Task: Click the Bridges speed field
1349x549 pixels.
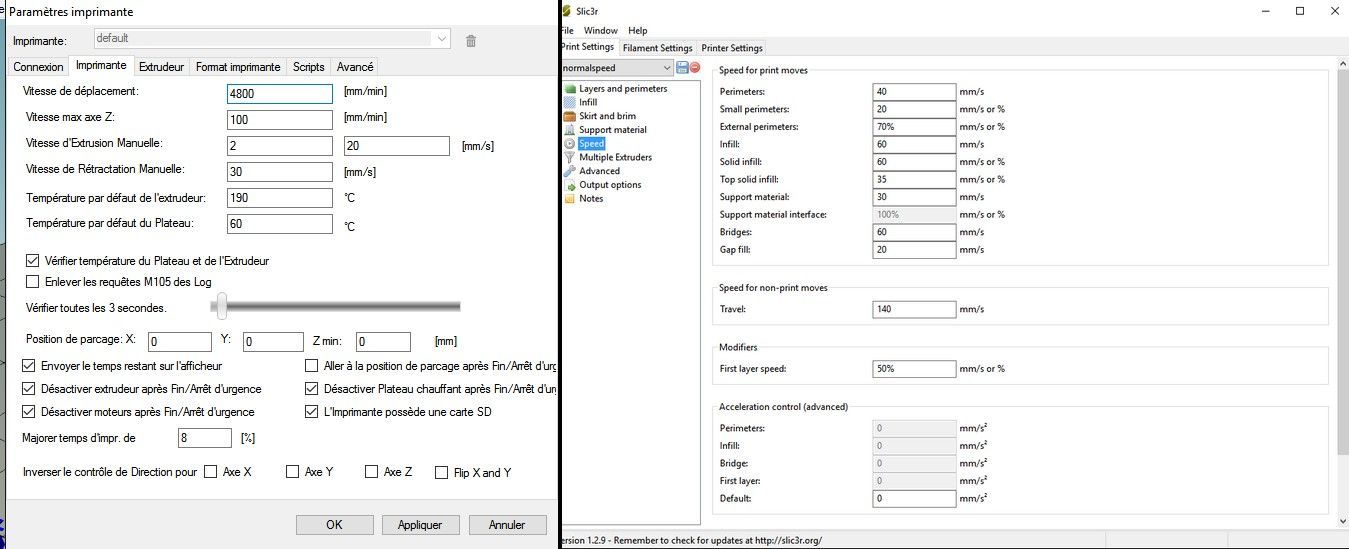Action: [x=914, y=232]
